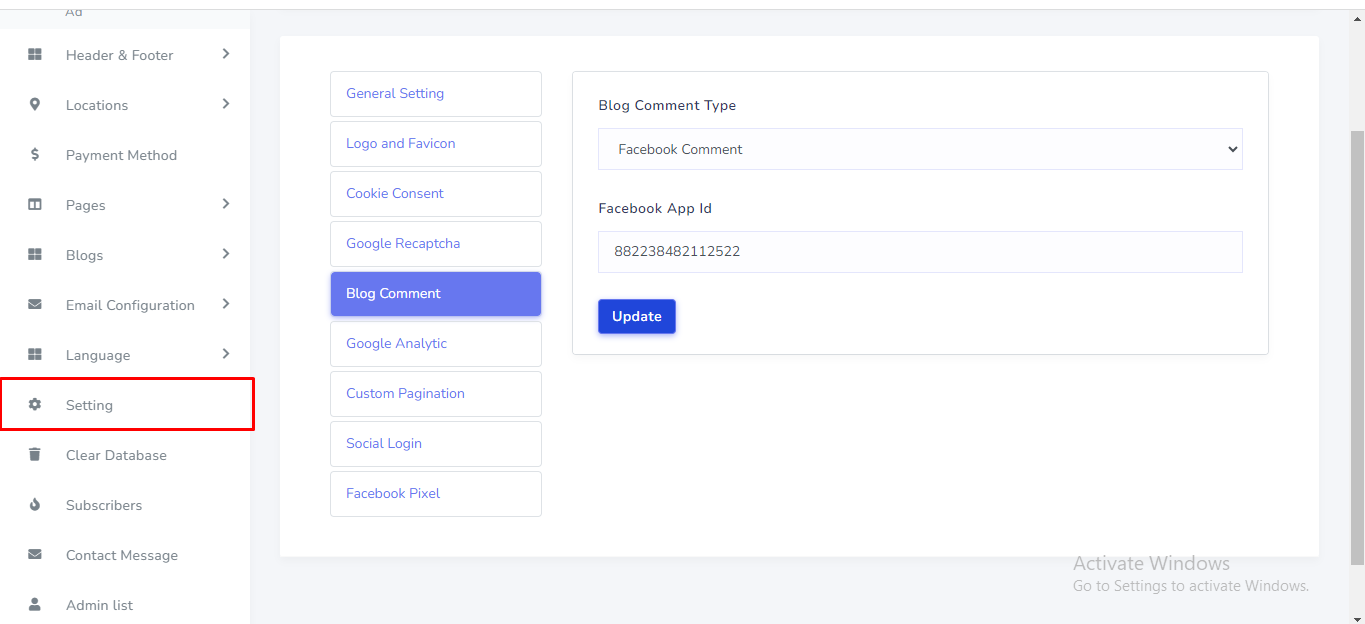The image size is (1365, 624).
Task: Expand the Language menu chevron
Action: (226, 354)
